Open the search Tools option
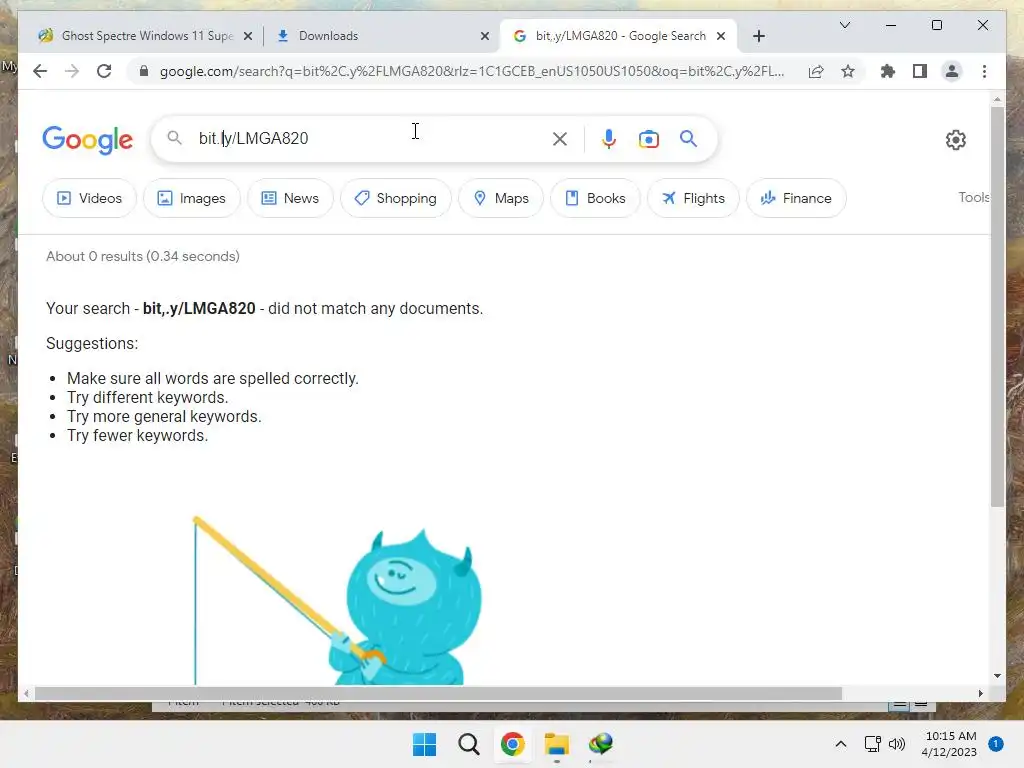This screenshot has height=768, width=1024. click(x=974, y=197)
